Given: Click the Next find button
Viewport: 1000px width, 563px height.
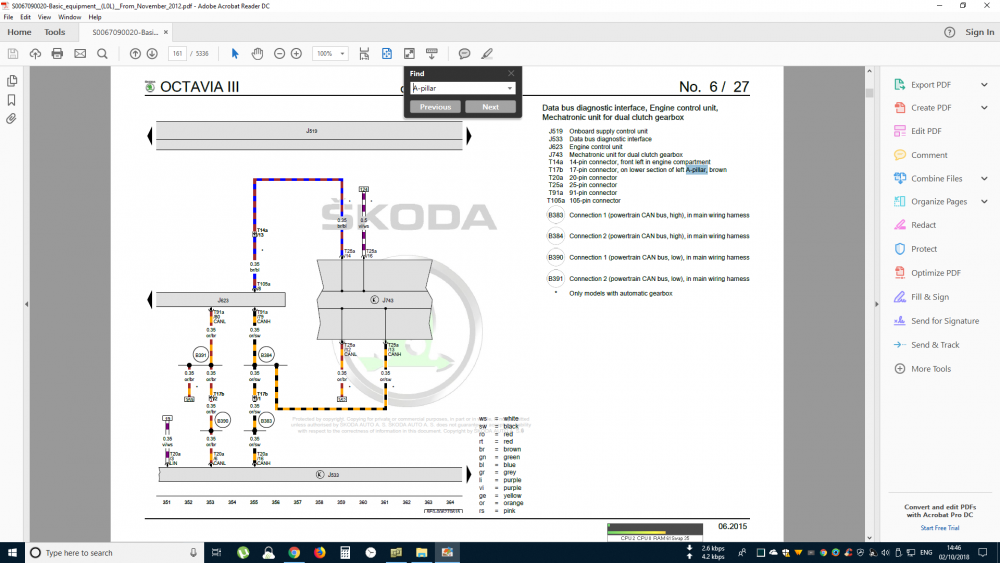Looking at the screenshot, I should point(490,107).
